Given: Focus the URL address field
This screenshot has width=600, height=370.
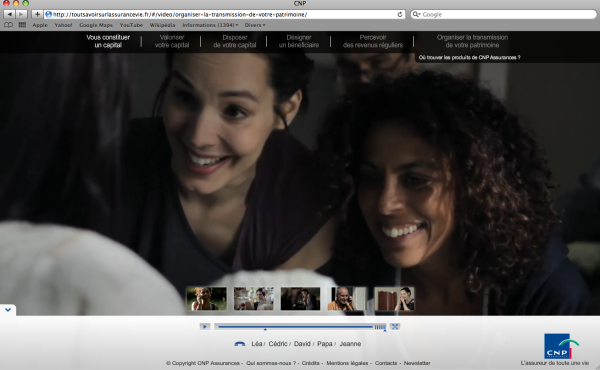Looking at the screenshot, I should [x=224, y=14].
